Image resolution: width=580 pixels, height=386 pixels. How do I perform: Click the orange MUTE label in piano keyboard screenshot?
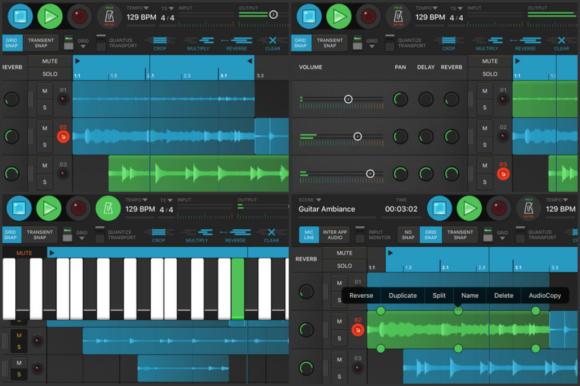click(x=24, y=253)
